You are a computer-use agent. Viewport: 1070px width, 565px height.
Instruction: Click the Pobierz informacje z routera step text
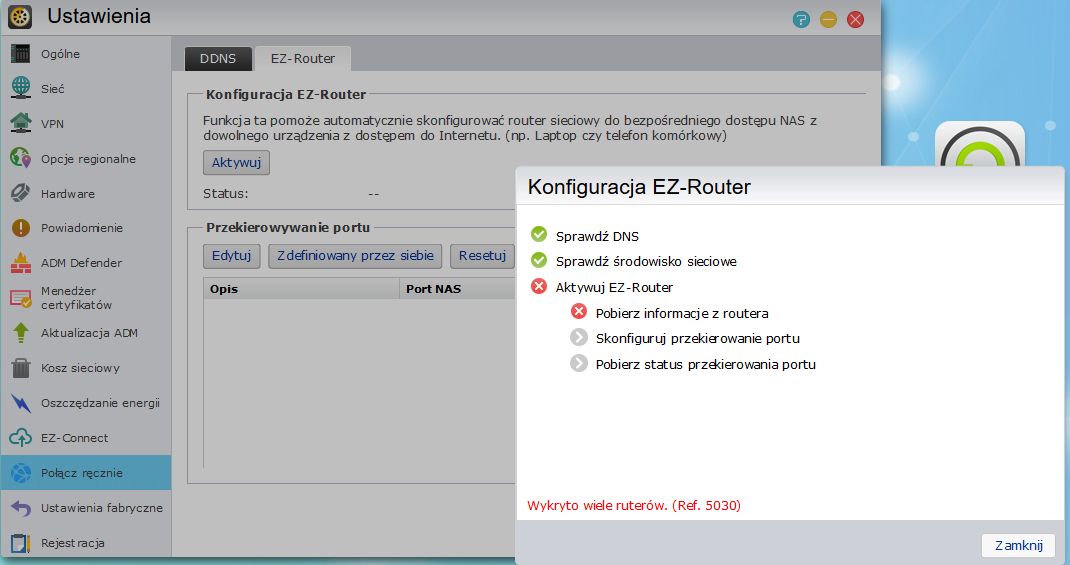click(x=682, y=313)
